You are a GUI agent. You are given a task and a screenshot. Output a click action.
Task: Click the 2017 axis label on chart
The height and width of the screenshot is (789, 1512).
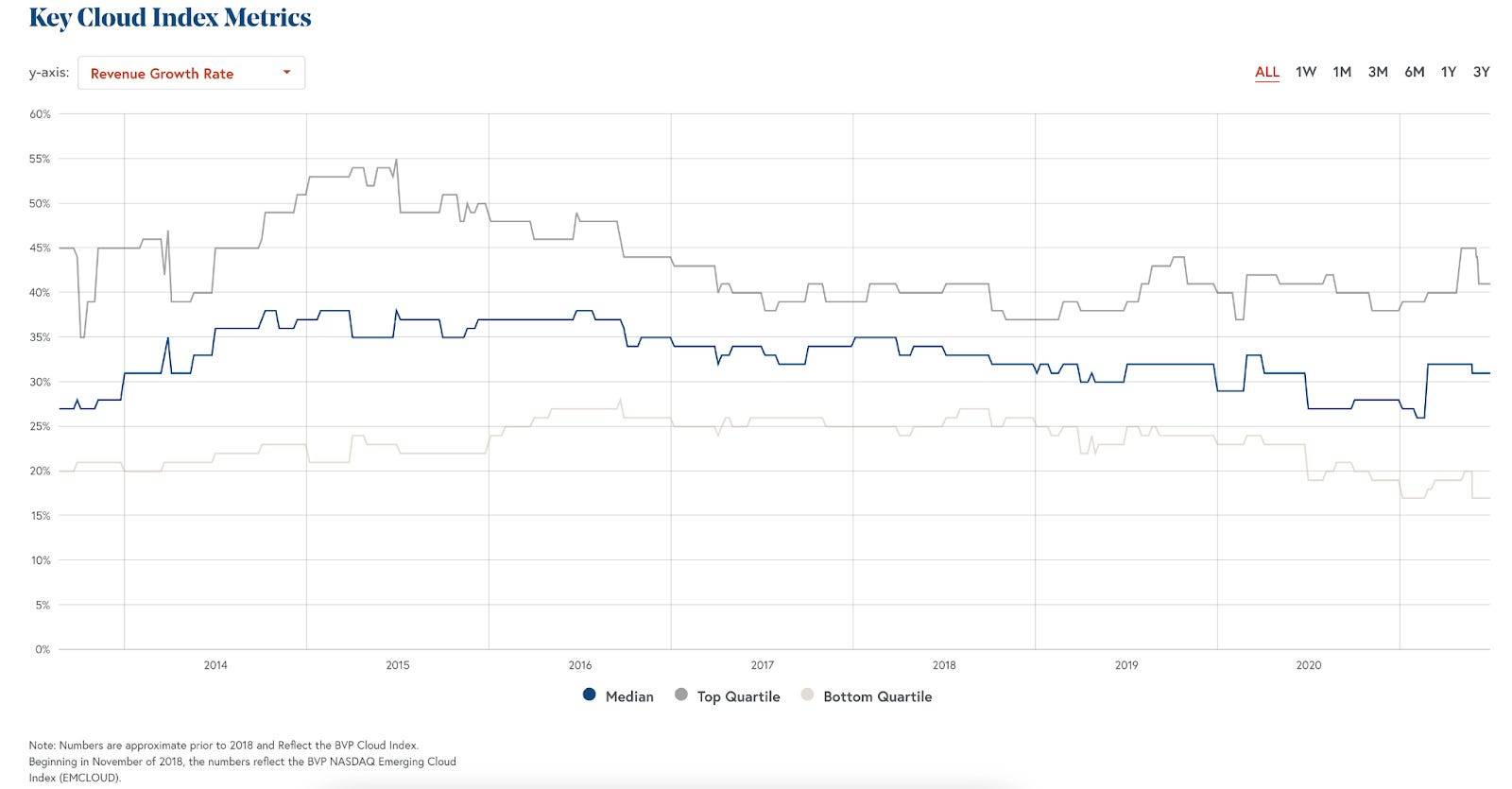[x=762, y=665]
